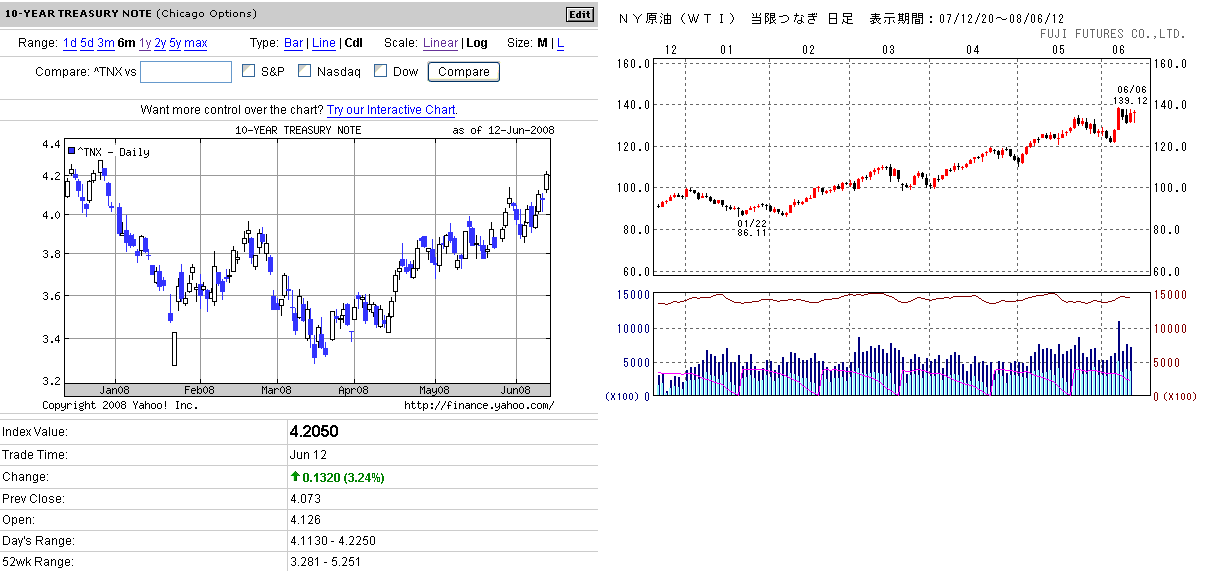Select max range for chart
This screenshot has height=571, width=1216.
point(196,43)
